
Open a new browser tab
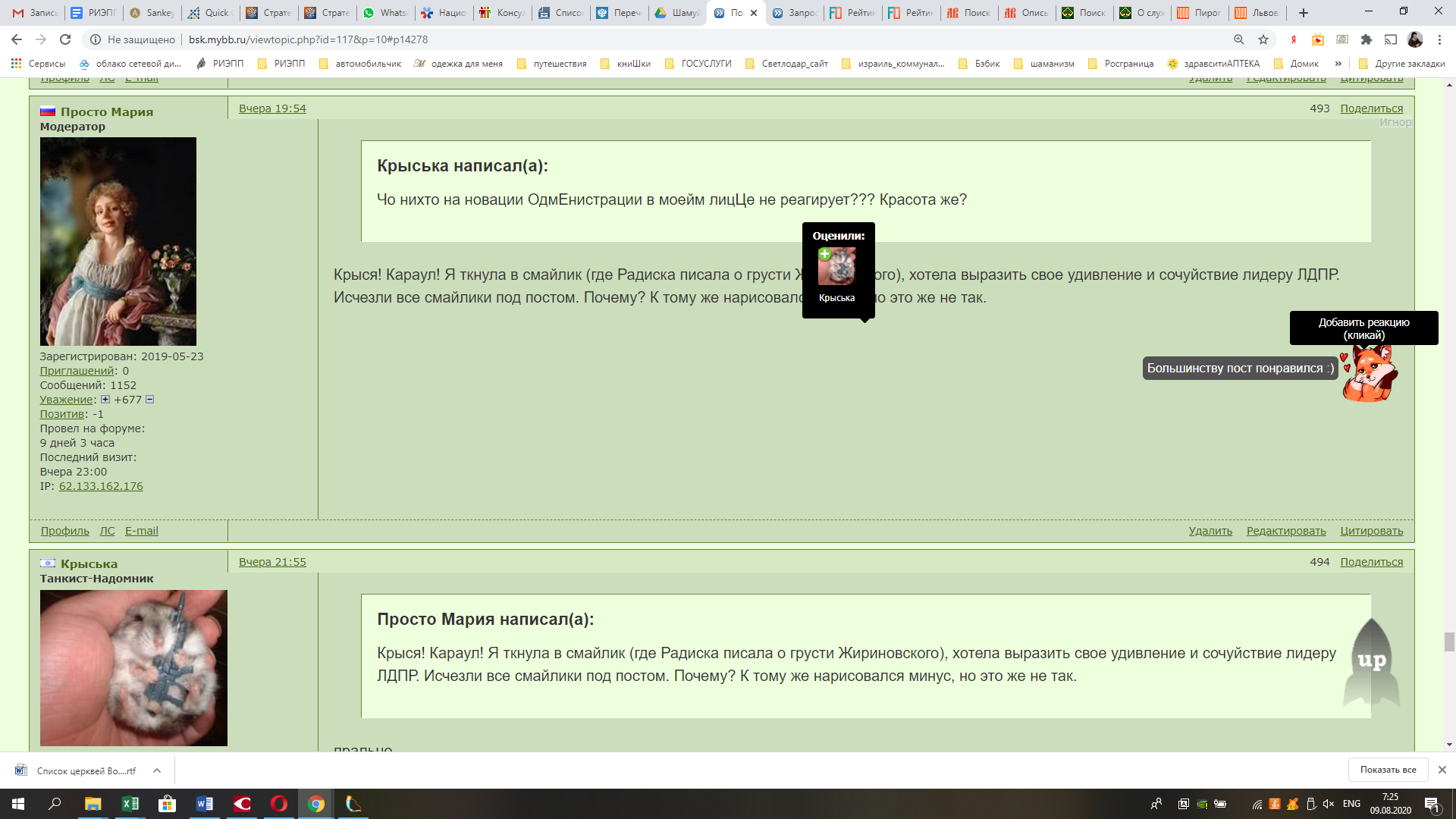point(1304,13)
